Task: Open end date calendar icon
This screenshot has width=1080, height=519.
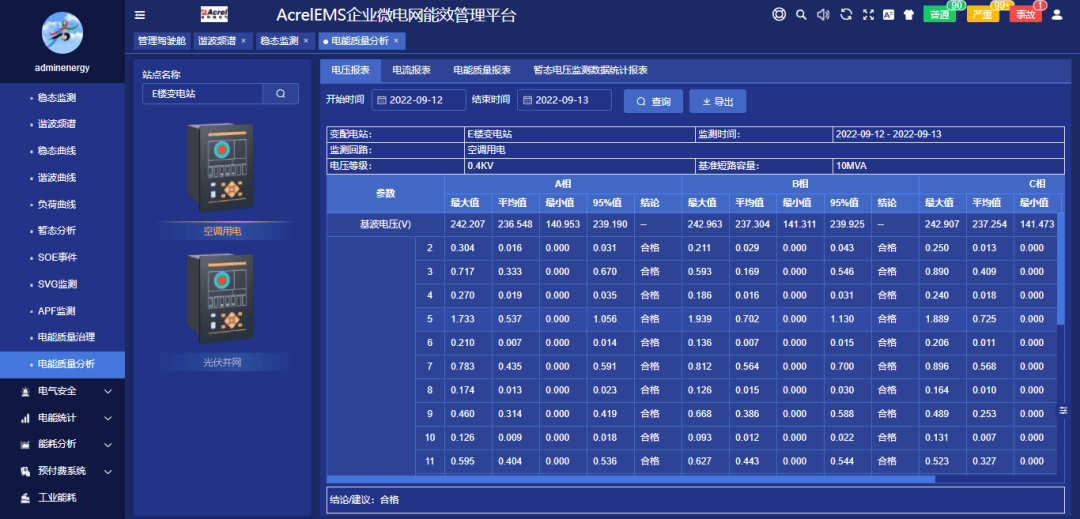Action: click(x=528, y=100)
